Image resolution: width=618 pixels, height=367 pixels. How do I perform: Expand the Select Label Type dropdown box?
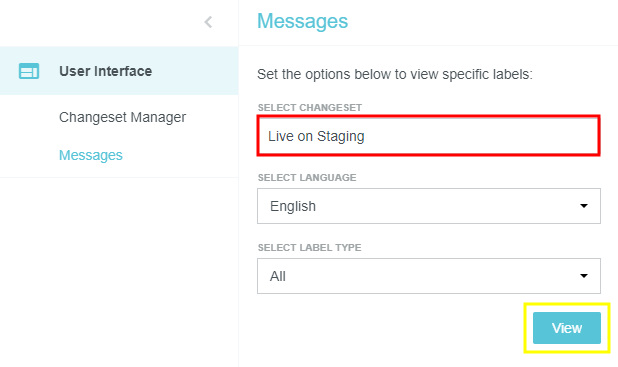429,276
